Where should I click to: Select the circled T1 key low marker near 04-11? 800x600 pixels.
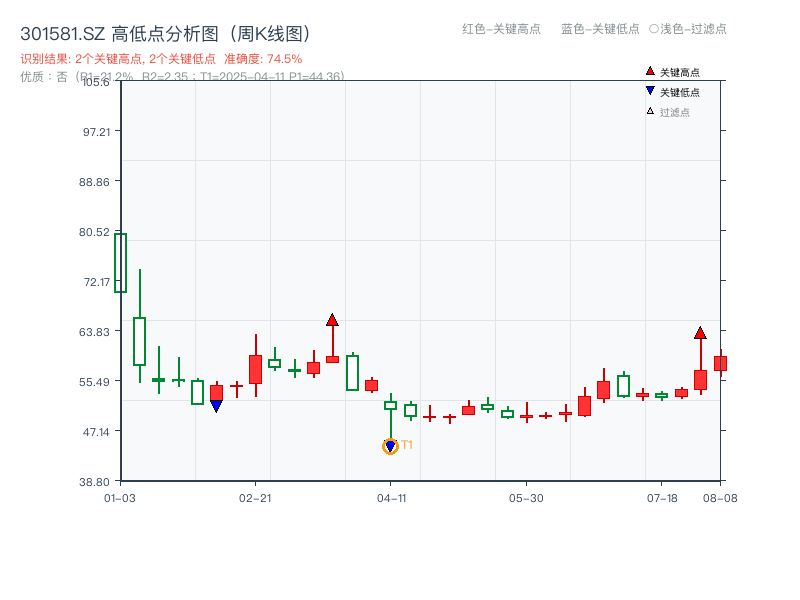coord(390,446)
